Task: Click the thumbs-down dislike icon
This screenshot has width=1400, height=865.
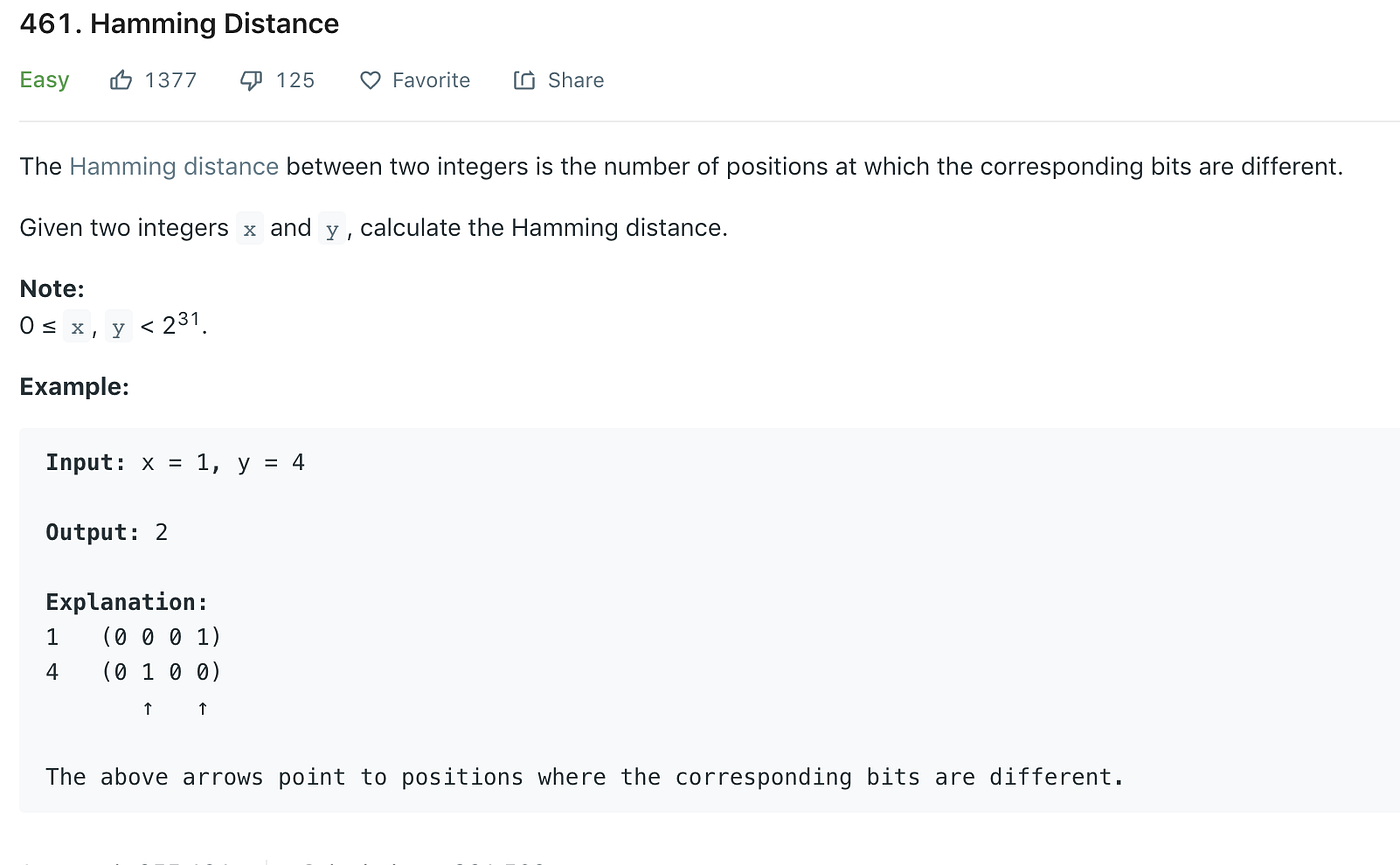Action: pyautogui.click(x=252, y=80)
